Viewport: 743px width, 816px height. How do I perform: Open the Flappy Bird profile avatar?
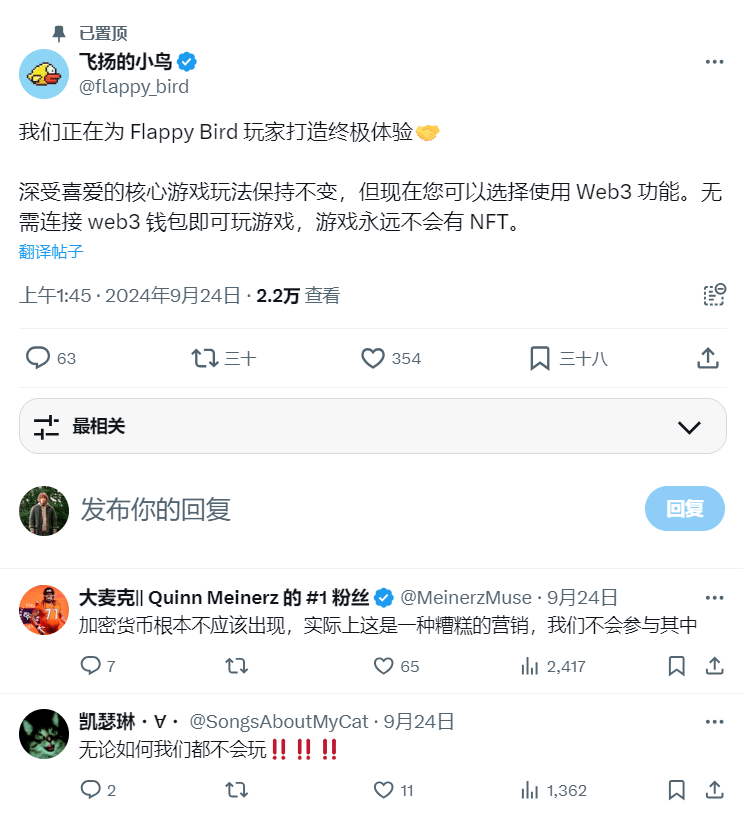click(x=44, y=74)
